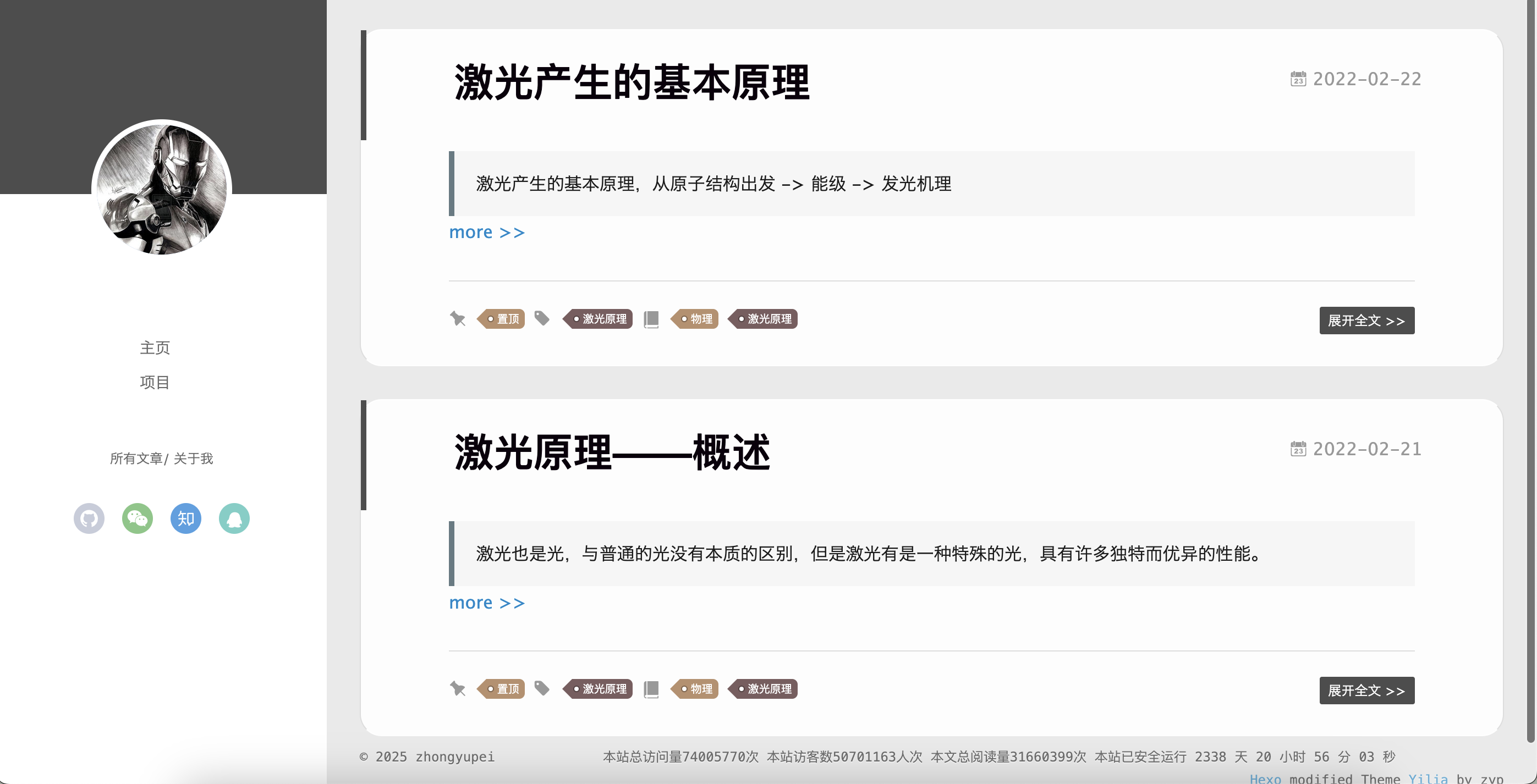Screen dimensions: 1537x784
Task: Click the WeChat social icon
Action: pyautogui.click(x=137, y=518)
